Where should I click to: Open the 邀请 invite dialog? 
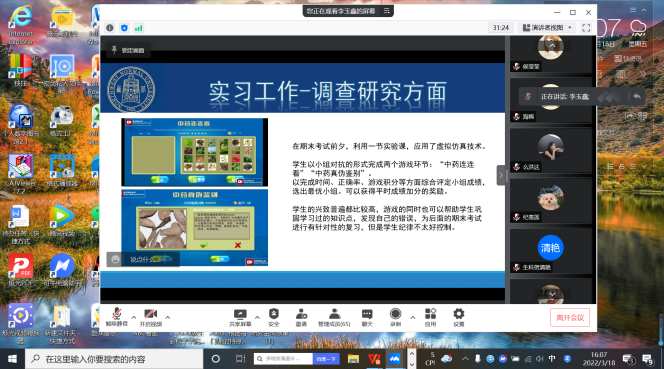301,317
